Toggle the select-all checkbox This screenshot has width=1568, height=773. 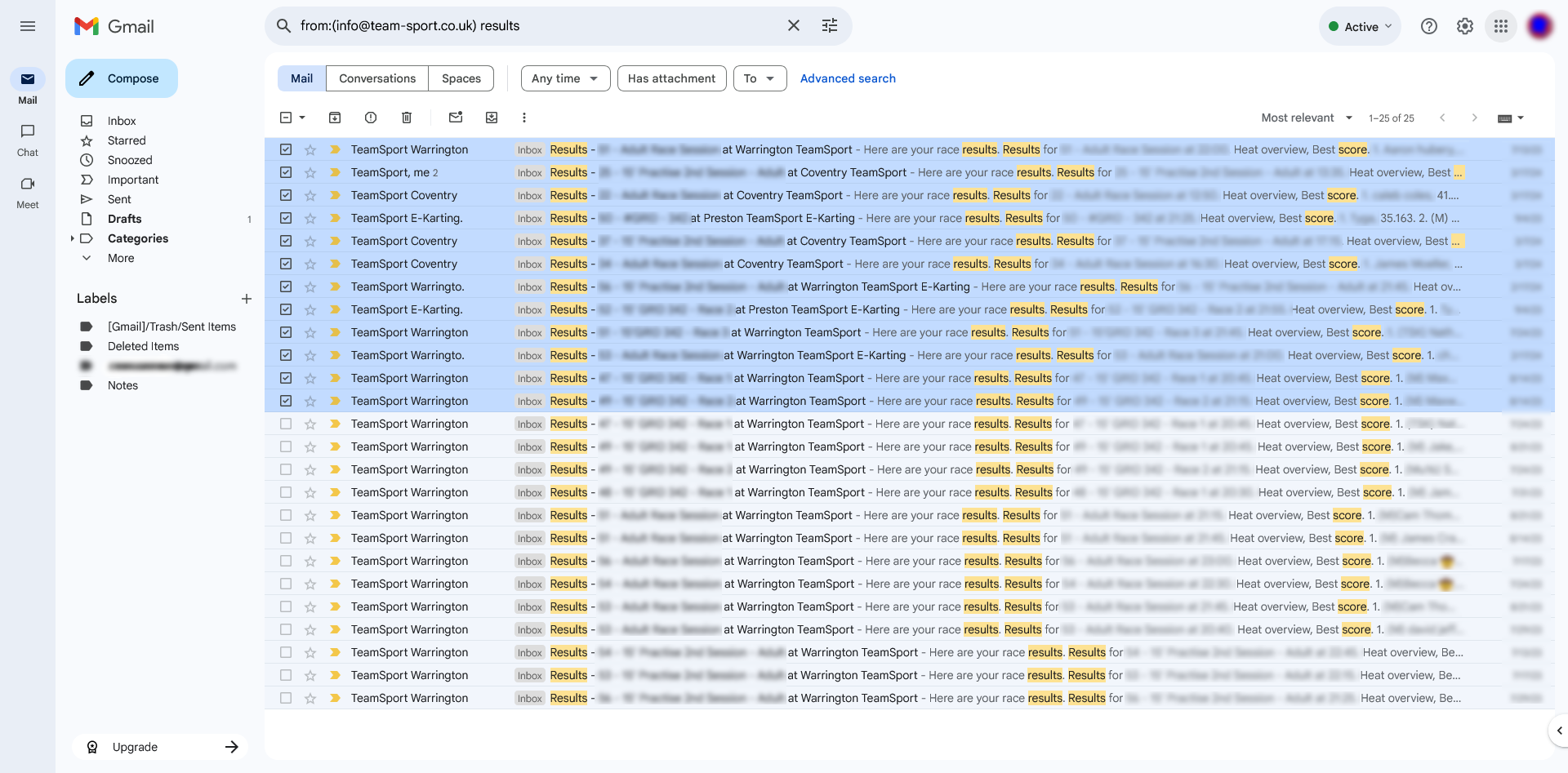coord(286,118)
